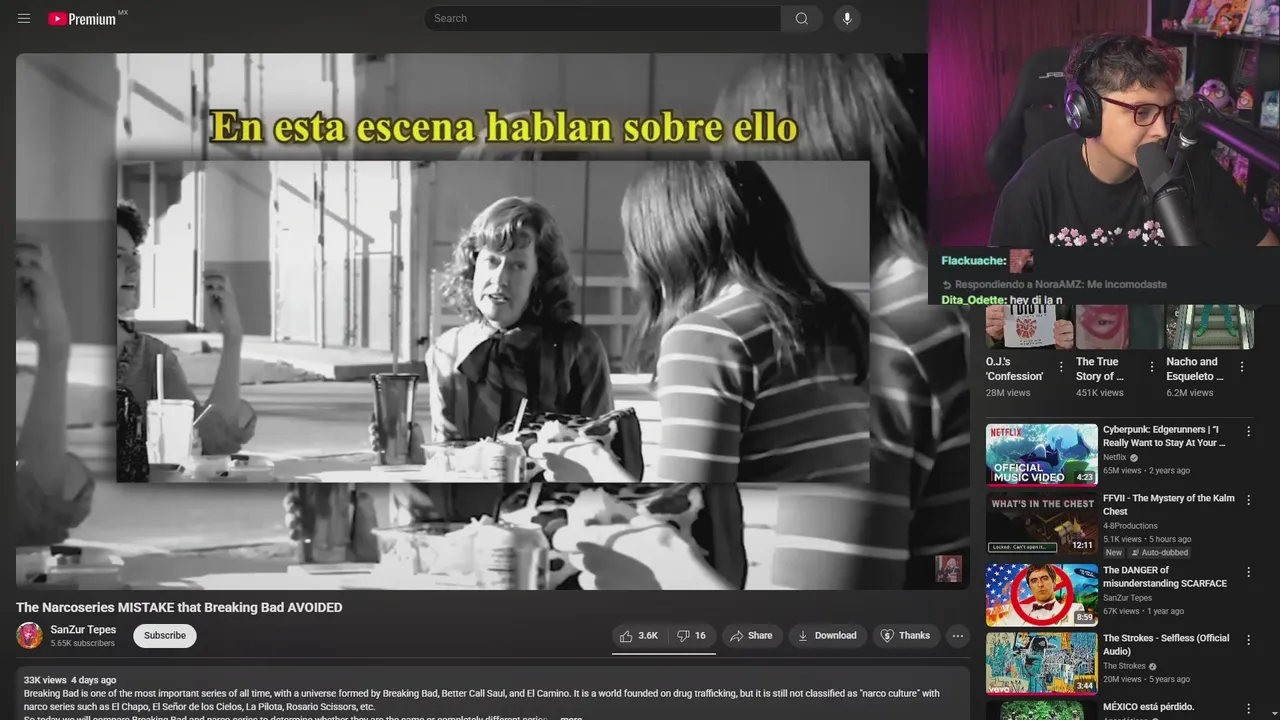Open options menu for Nacho and Esqueleto short
The image size is (1280, 720).
tap(1242, 367)
